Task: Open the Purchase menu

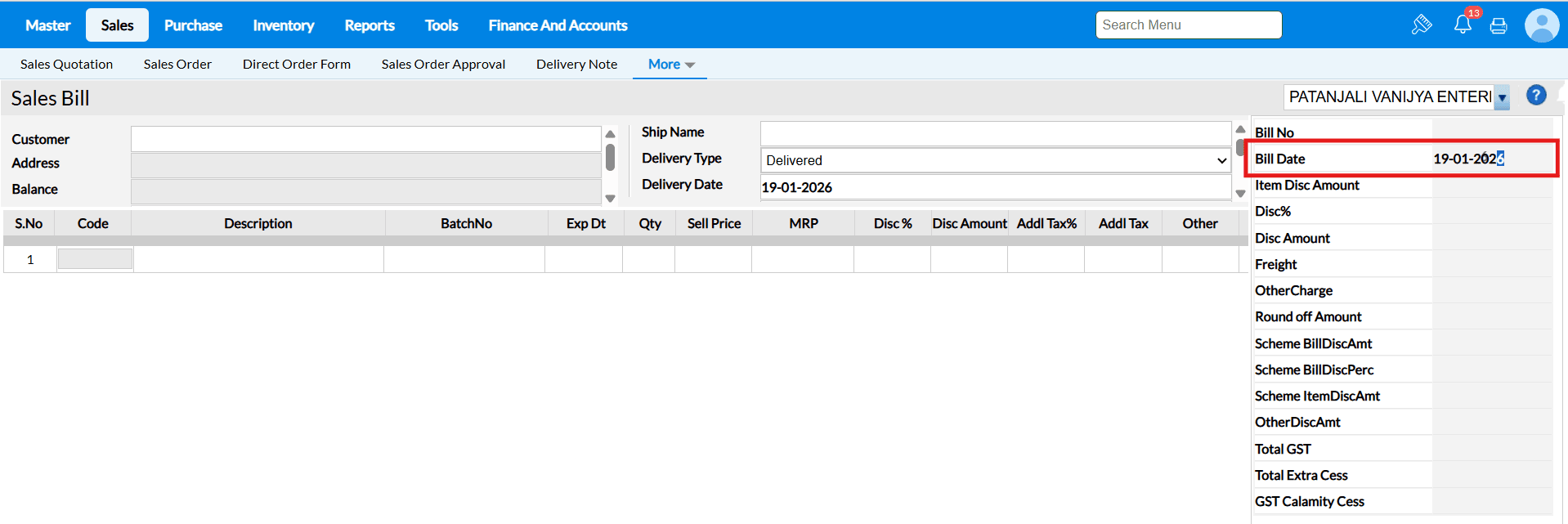Action: click(193, 25)
